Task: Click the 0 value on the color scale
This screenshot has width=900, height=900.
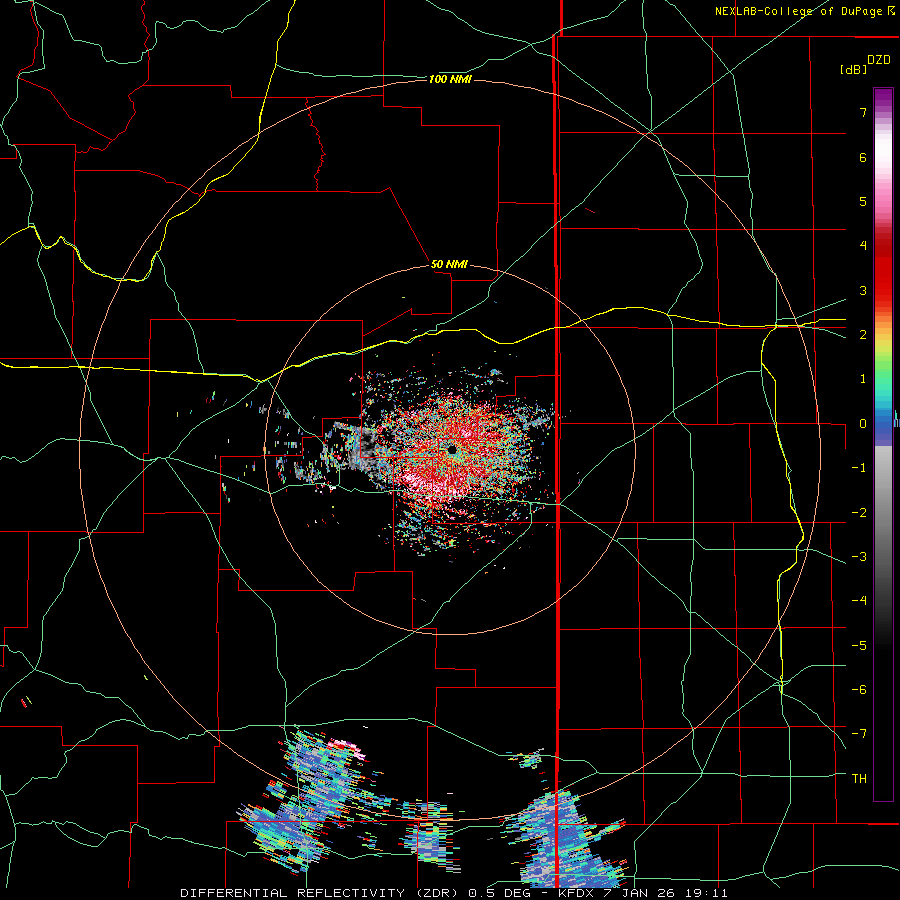Action: [x=863, y=424]
